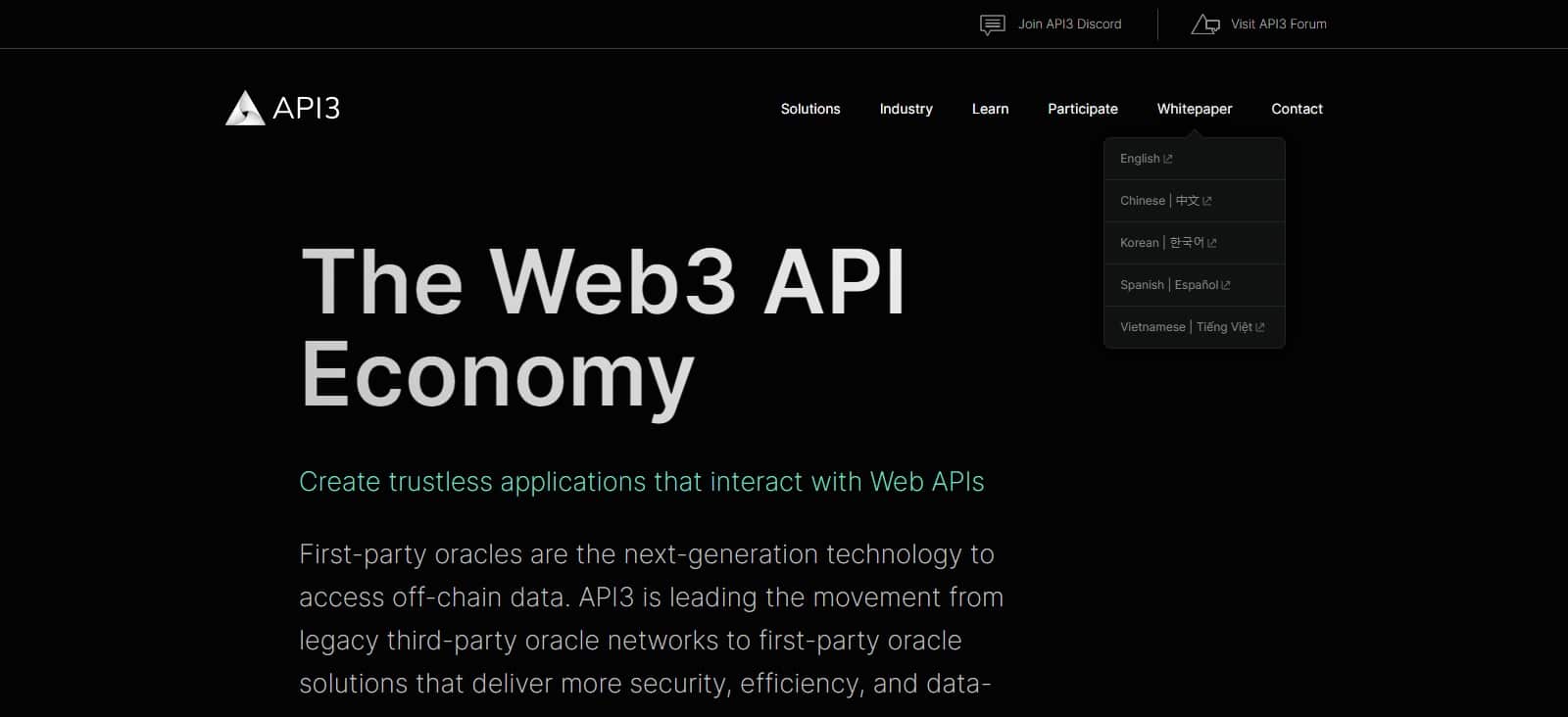Viewport: 1568px width, 717px height.
Task: Click the API3 wordmark text
Action: coord(307,108)
